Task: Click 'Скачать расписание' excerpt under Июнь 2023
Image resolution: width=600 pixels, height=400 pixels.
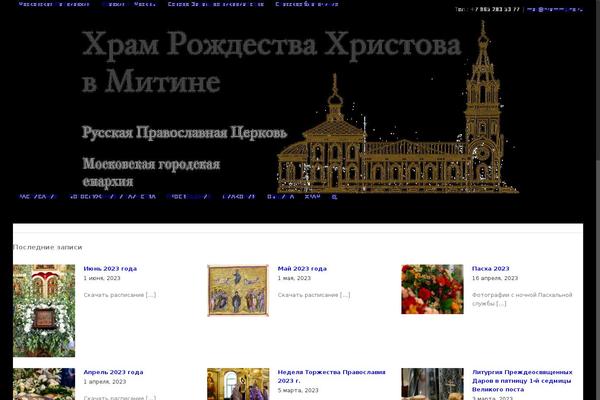Action: coord(120,295)
